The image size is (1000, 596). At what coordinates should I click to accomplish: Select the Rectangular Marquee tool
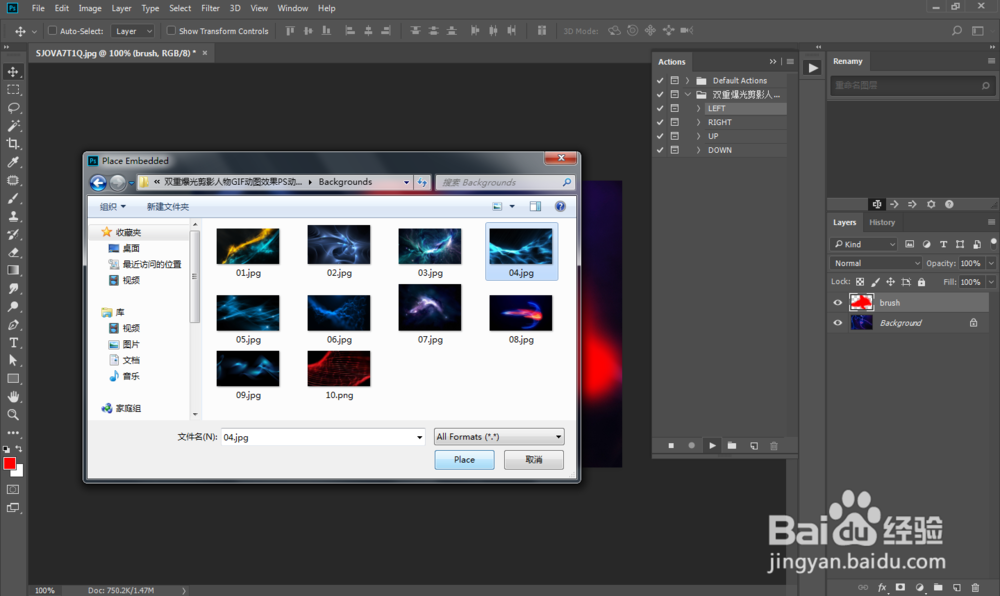pyautogui.click(x=13, y=90)
